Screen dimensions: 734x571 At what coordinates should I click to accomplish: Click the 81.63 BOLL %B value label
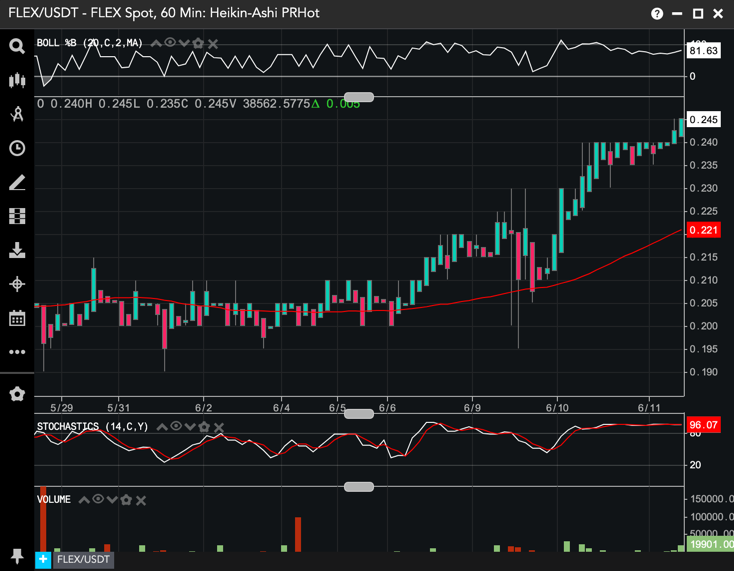coord(703,51)
